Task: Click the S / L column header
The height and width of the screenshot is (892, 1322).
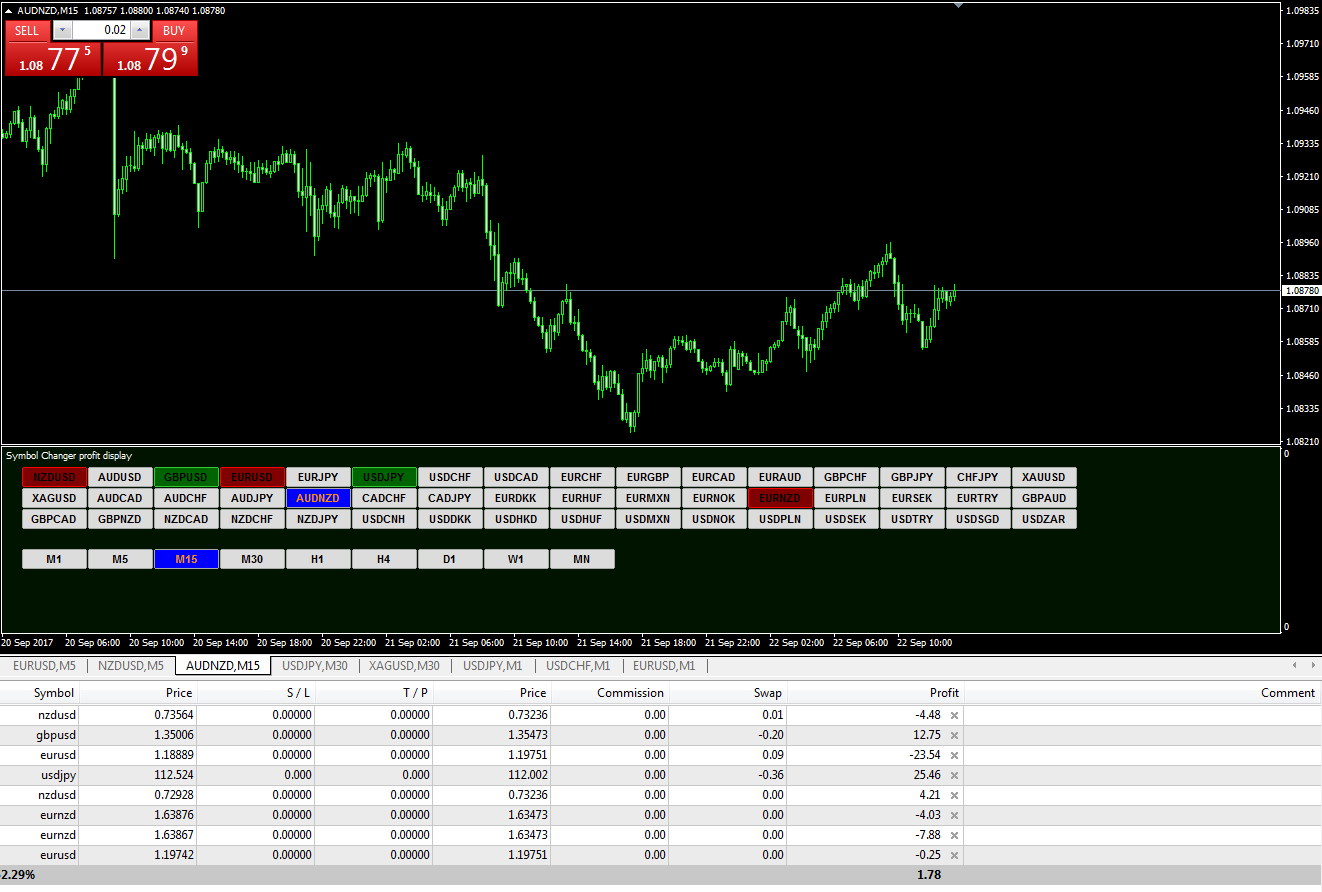Action: pyautogui.click(x=256, y=693)
